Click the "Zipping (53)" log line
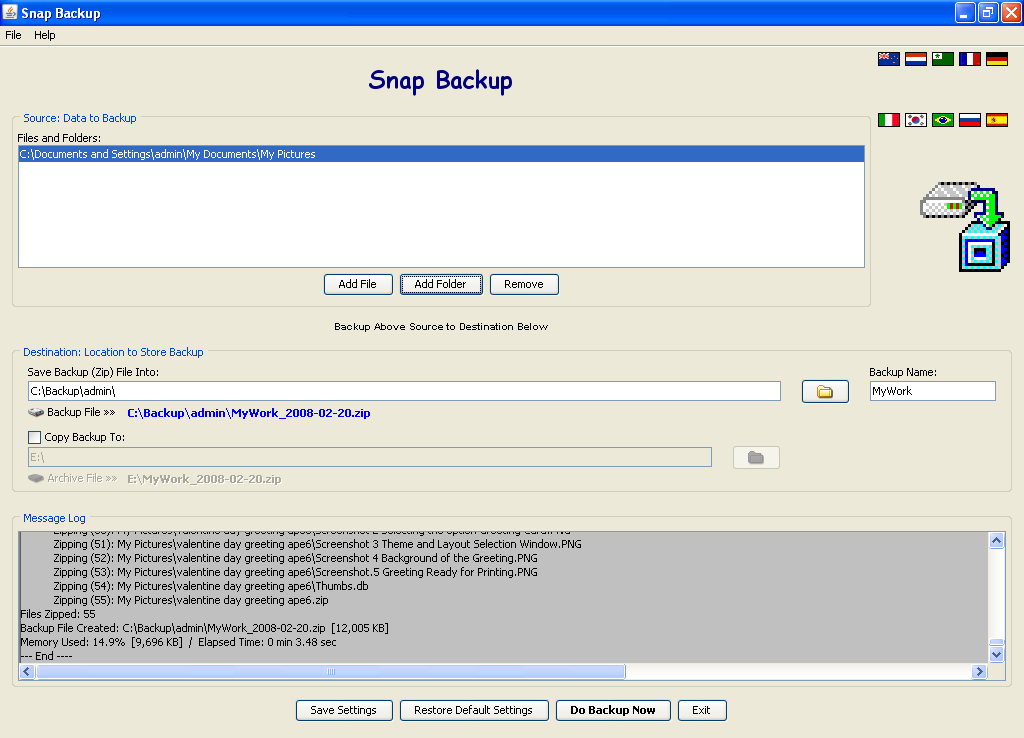 tap(295, 572)
